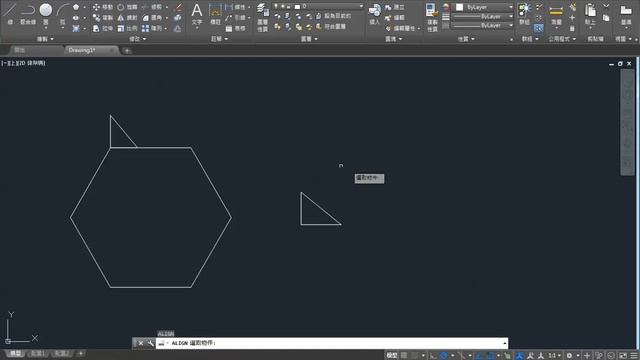
Task: Click the Trim (修剪) tool
Action: [x=152, y=7]
